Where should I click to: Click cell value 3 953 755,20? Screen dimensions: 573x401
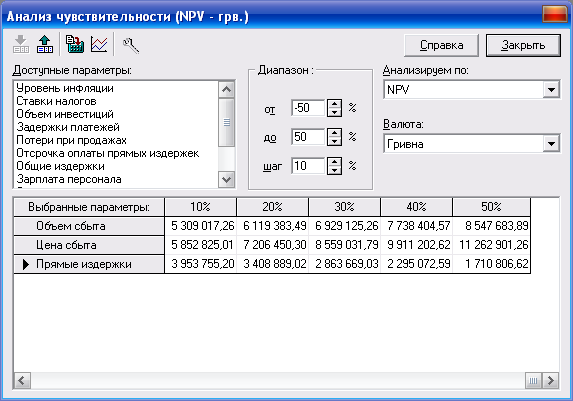click(x=201, y=264)
